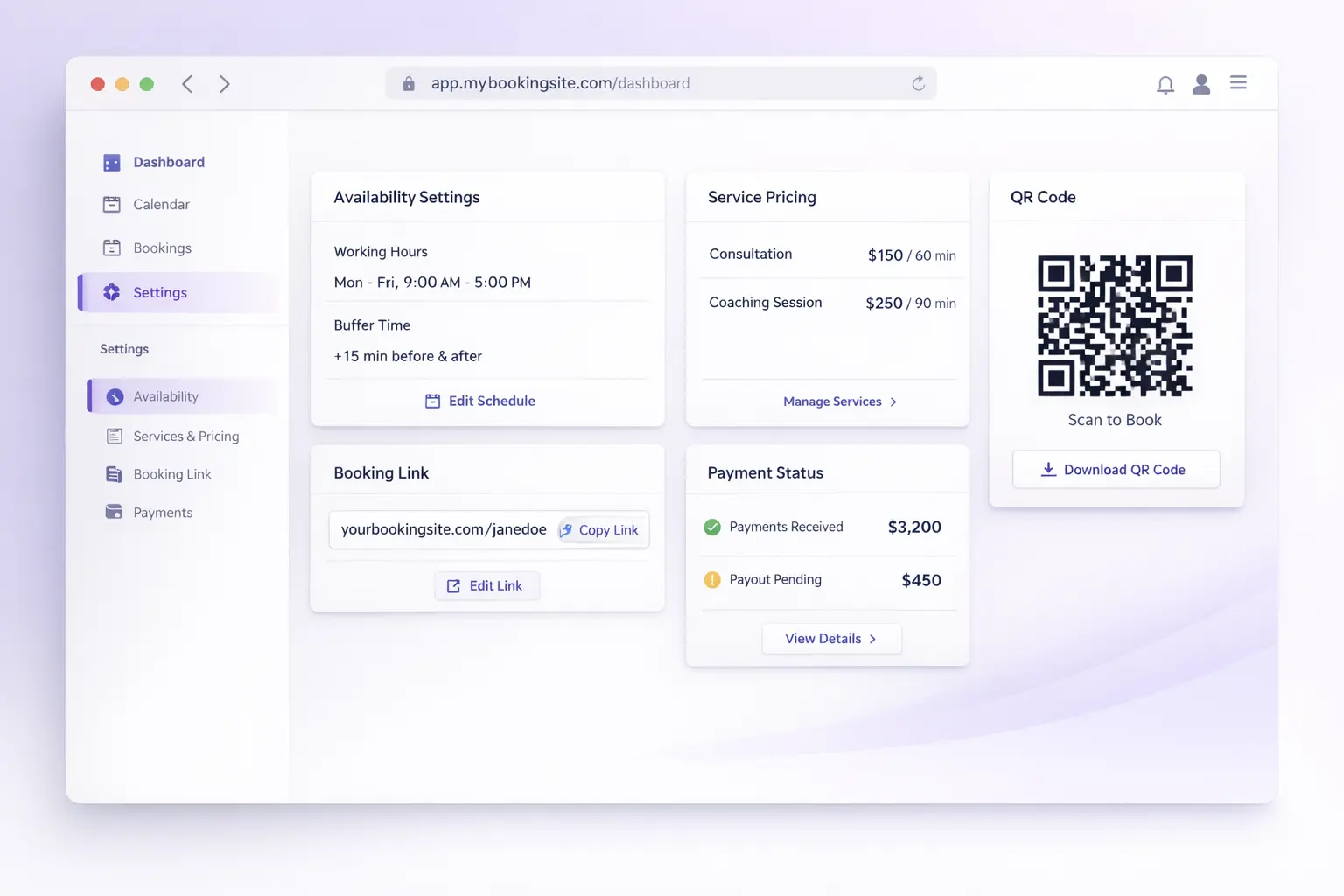Click the lock icon in address bar
1344x896 pixels.
point(409,84)
